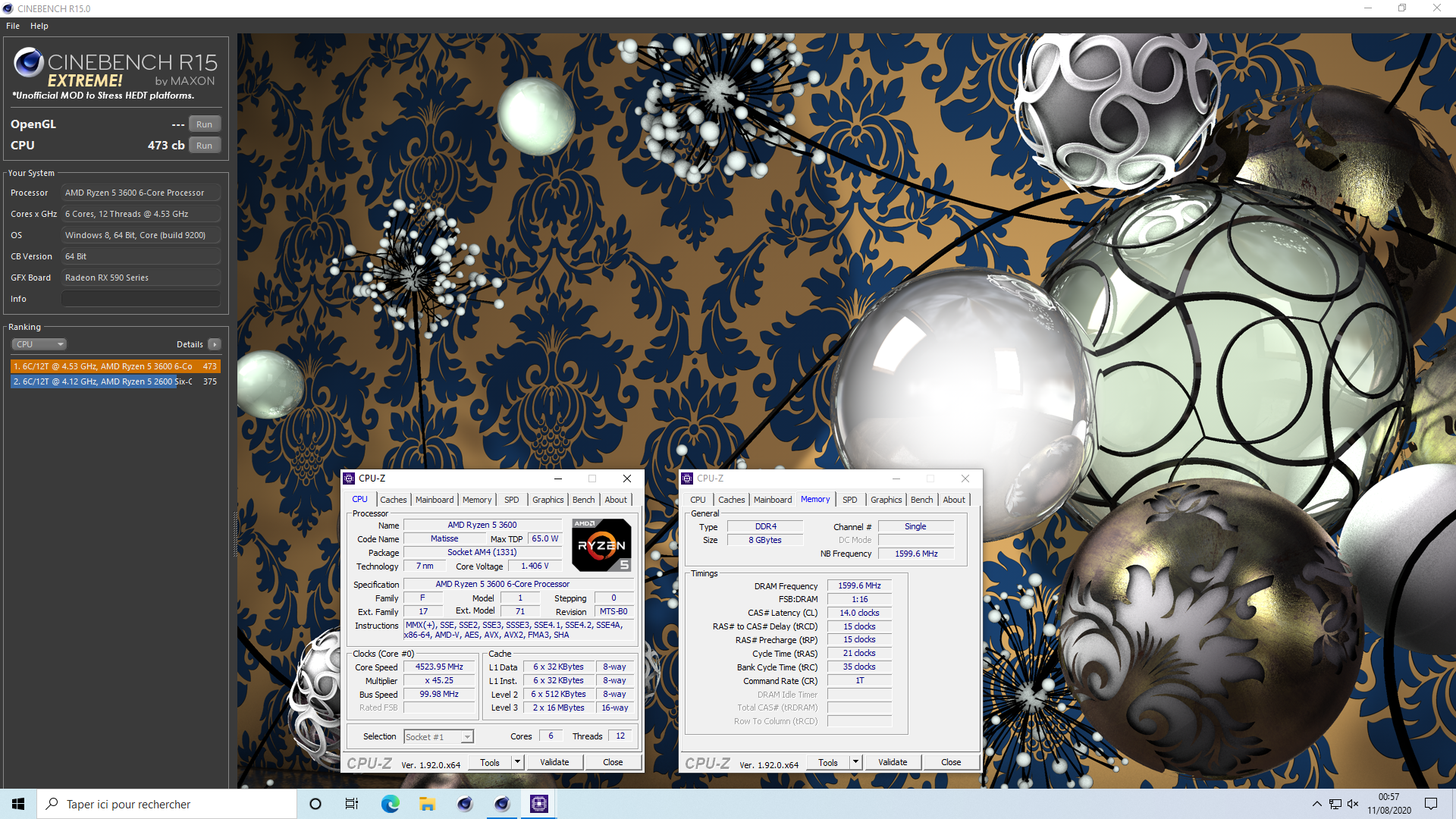Image resolution: width=1456 pixels, height=819 pixels.
Task: Open About tab in Memory CPU-Z window
Action: click(x=954, y=500)
